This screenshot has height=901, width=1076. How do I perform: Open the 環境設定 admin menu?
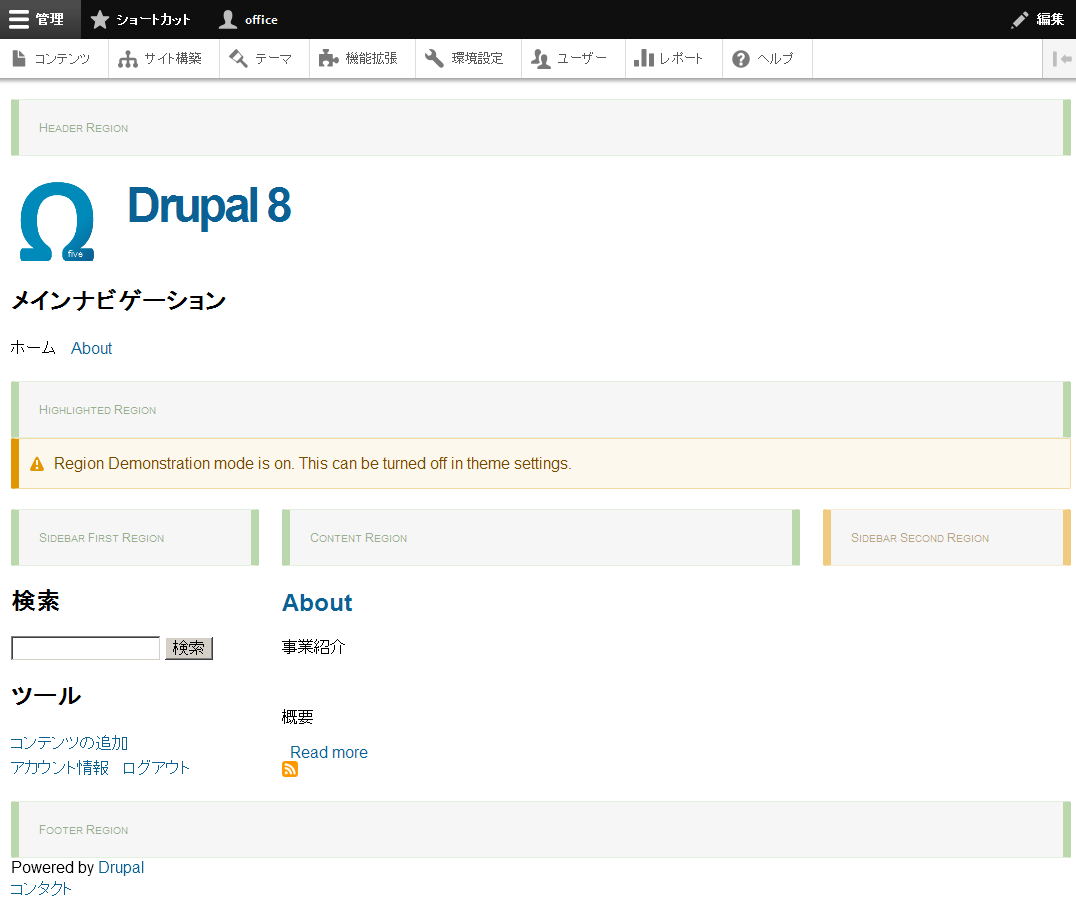click(x=469, y=59)
